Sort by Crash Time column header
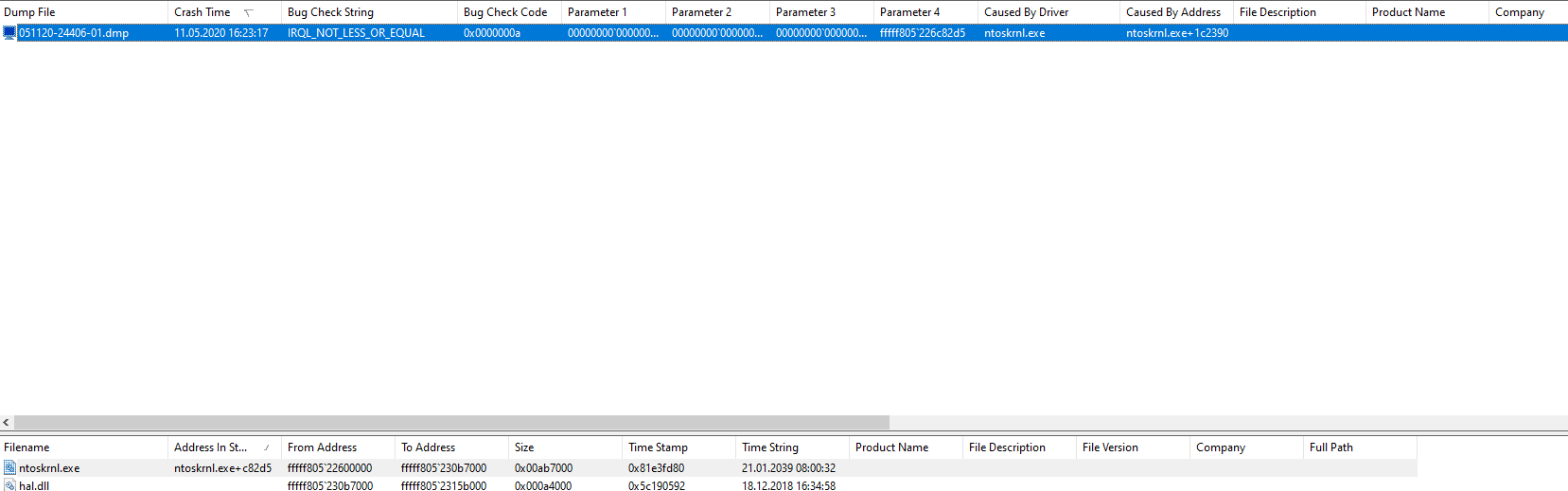 pyautogui.click(x=225, y=12)
